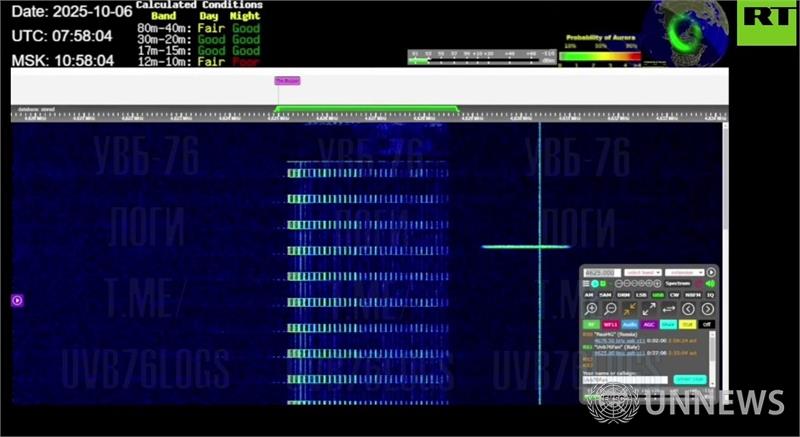The height and width of the screenshot is (437, 800).
Task: Click the zoom out magnifier icon
Action: click(x=610, y=309)
